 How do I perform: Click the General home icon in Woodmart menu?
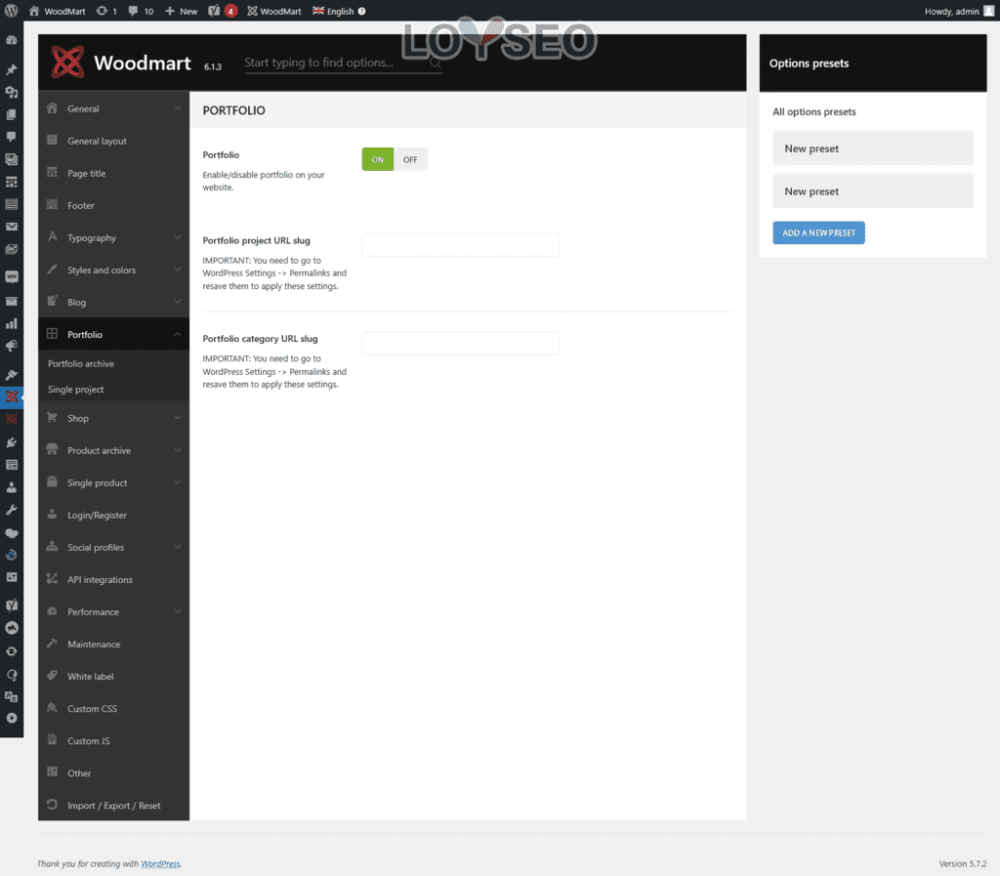[52, 108]
